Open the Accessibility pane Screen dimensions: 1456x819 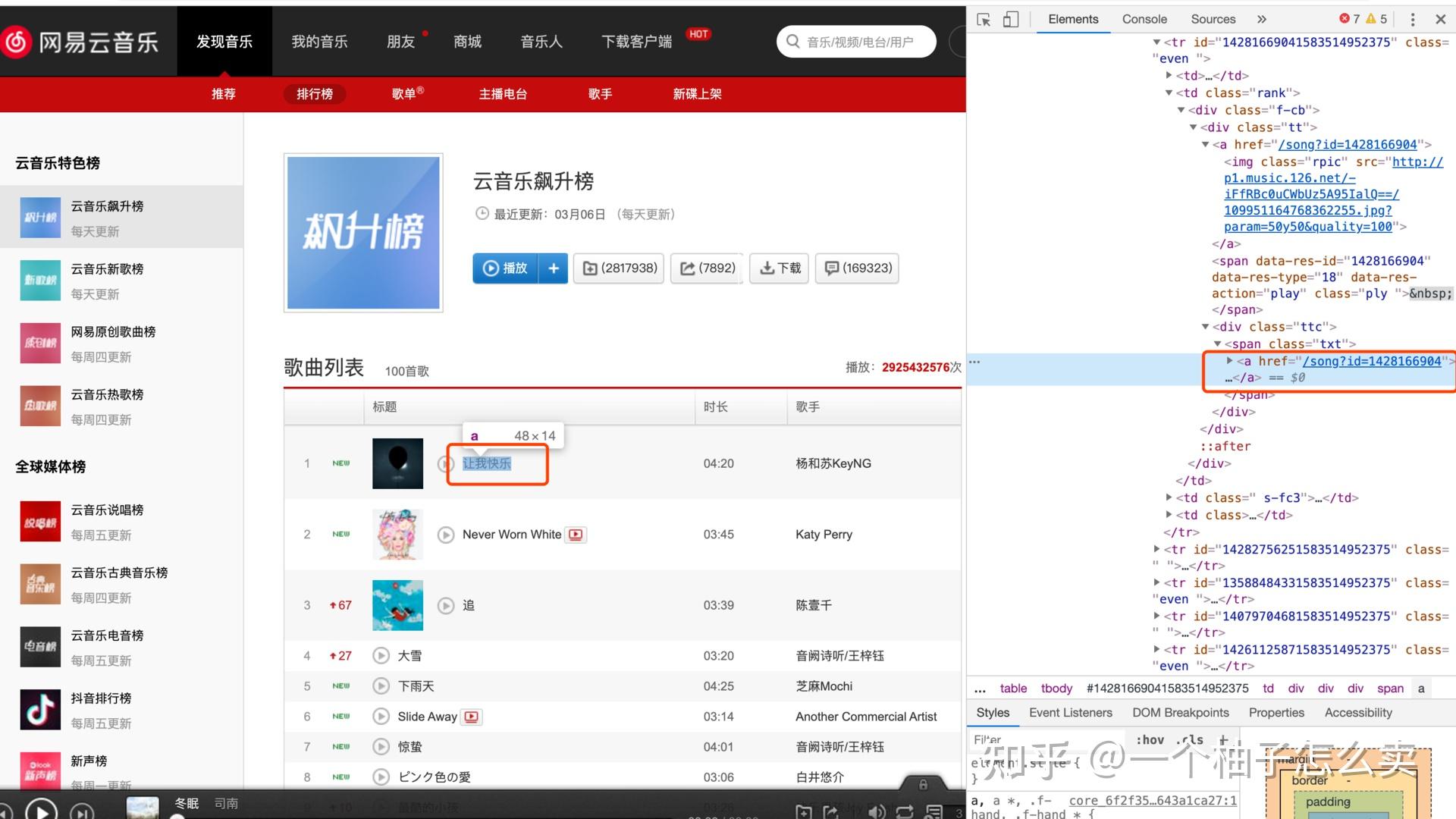click(1358, 713)
